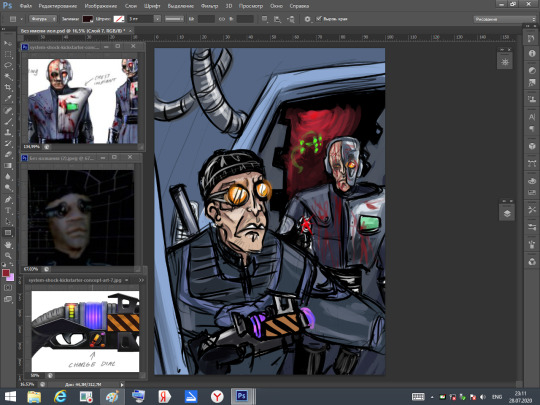540x405 pixels.
Task: Select the Pen tool
Action: [x=8, y=199]
